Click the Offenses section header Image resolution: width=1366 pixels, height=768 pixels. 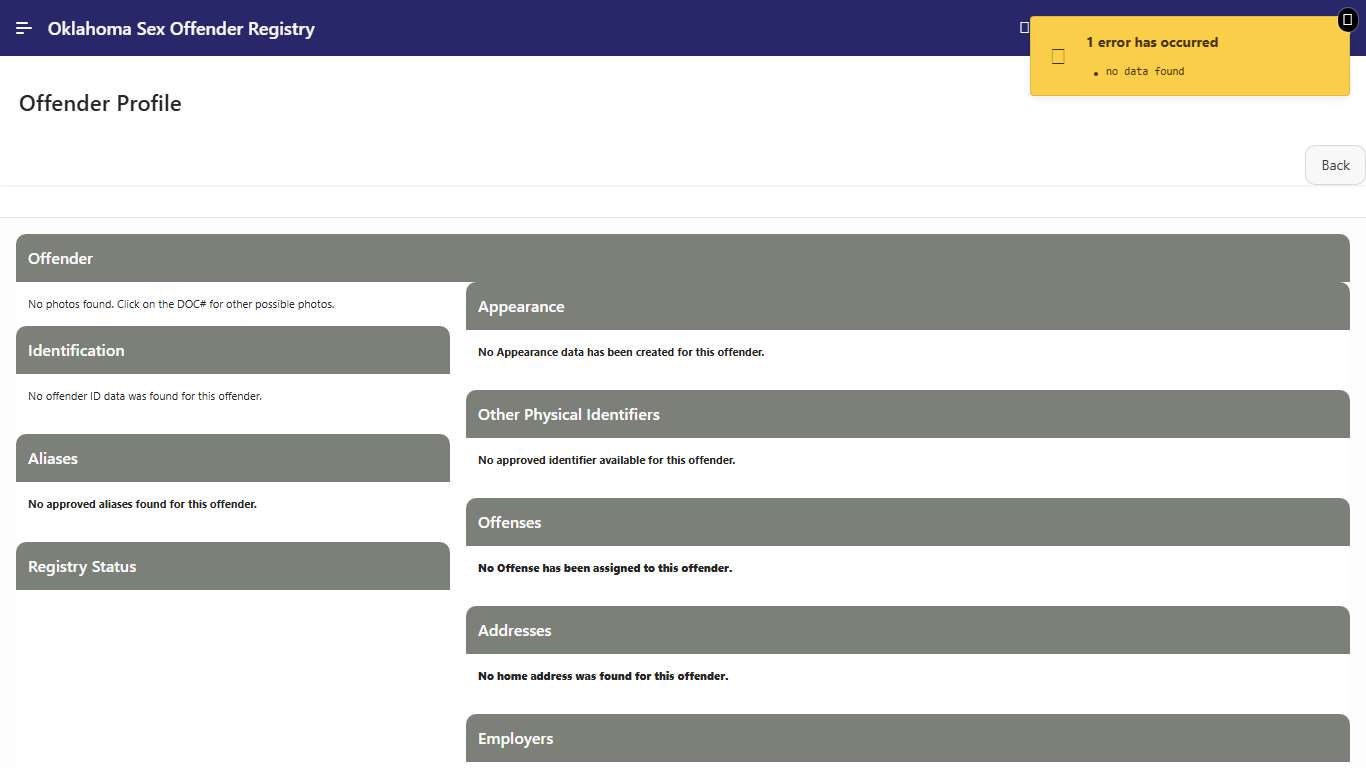[x=509, y=522]
